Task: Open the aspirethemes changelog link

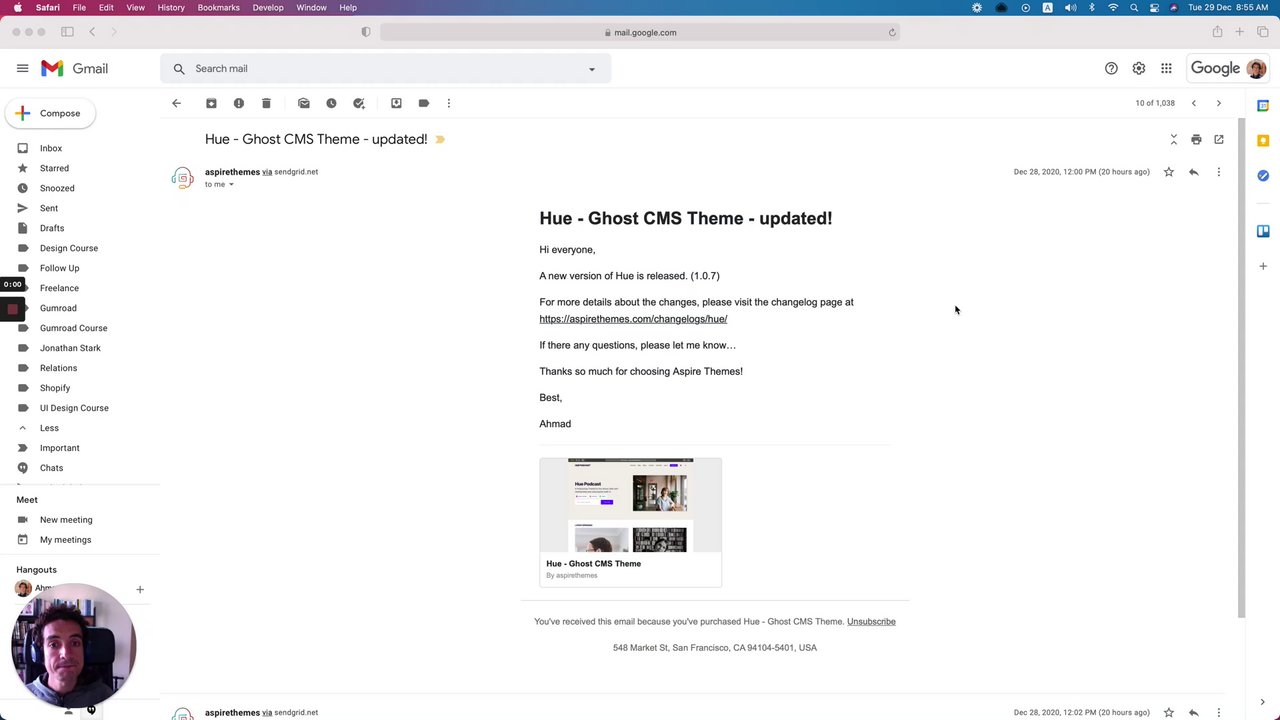Action: (633, 319)
